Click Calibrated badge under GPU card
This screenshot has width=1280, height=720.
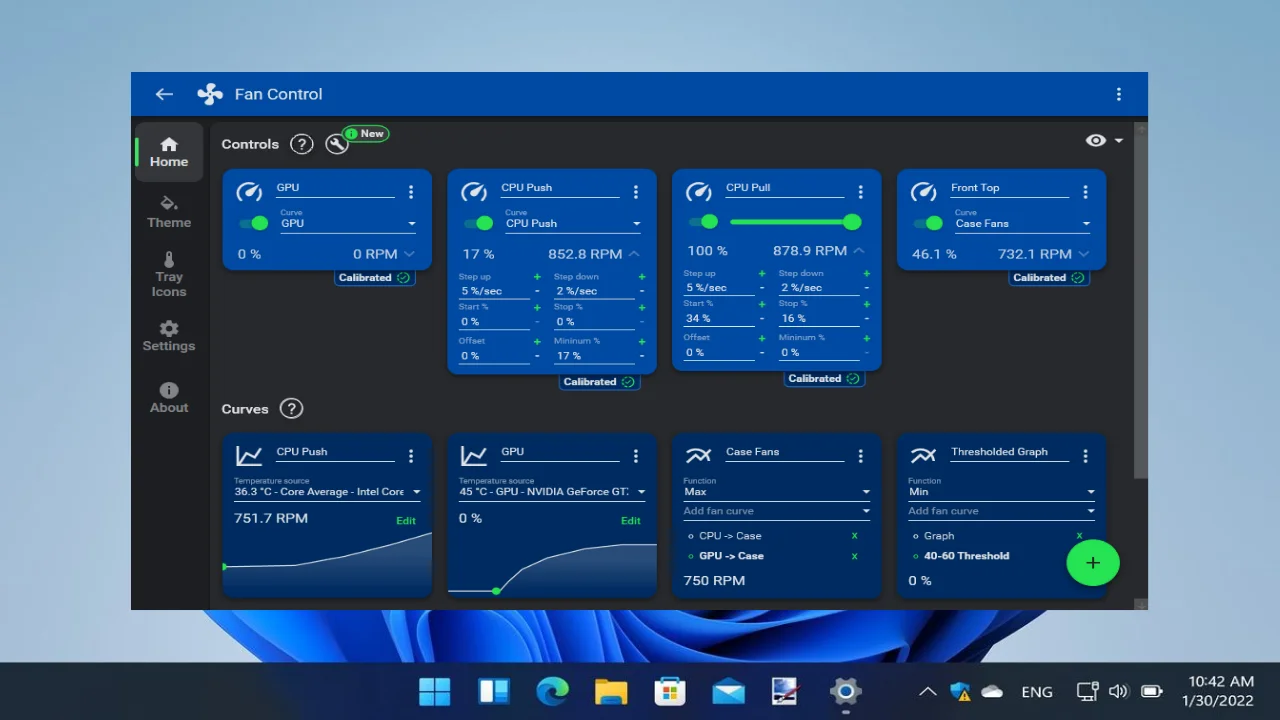pyautogui.click(x=374, y=278)
